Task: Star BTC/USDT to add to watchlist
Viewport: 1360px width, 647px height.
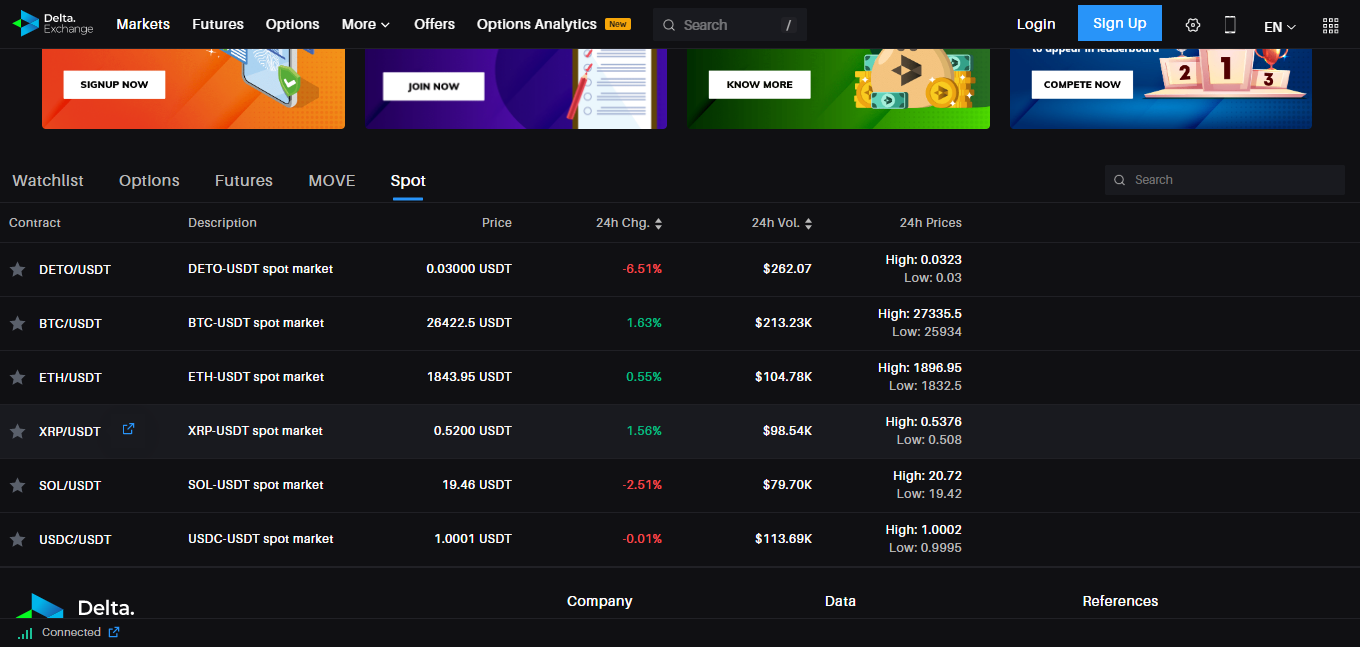Action: pos(17,323)
